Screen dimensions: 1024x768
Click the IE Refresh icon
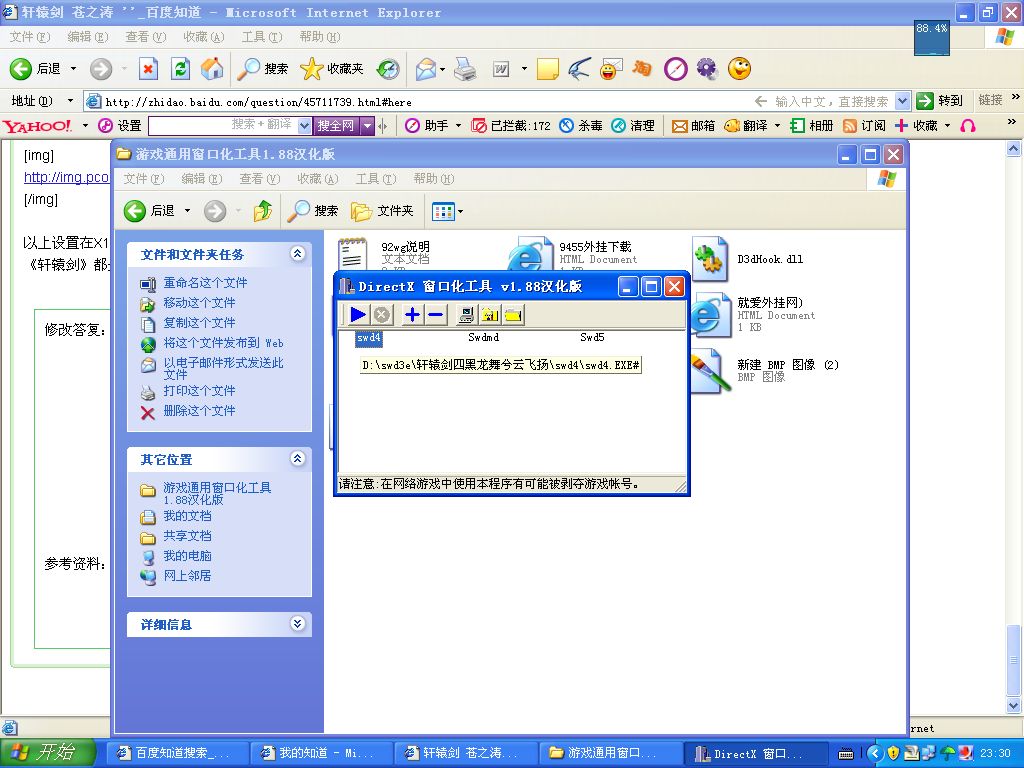(x=180, y=68)
